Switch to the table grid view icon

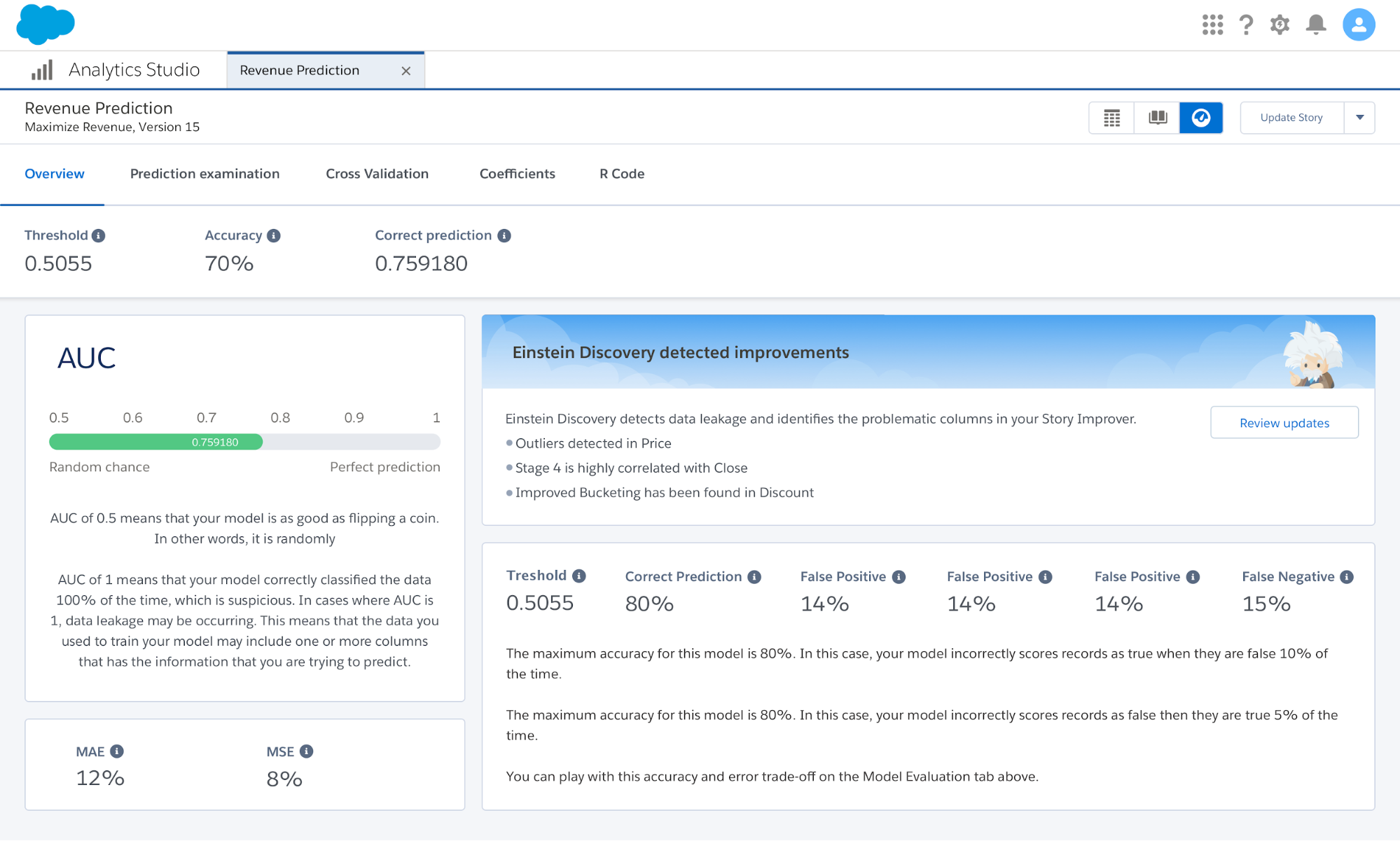pos(1111,118)
